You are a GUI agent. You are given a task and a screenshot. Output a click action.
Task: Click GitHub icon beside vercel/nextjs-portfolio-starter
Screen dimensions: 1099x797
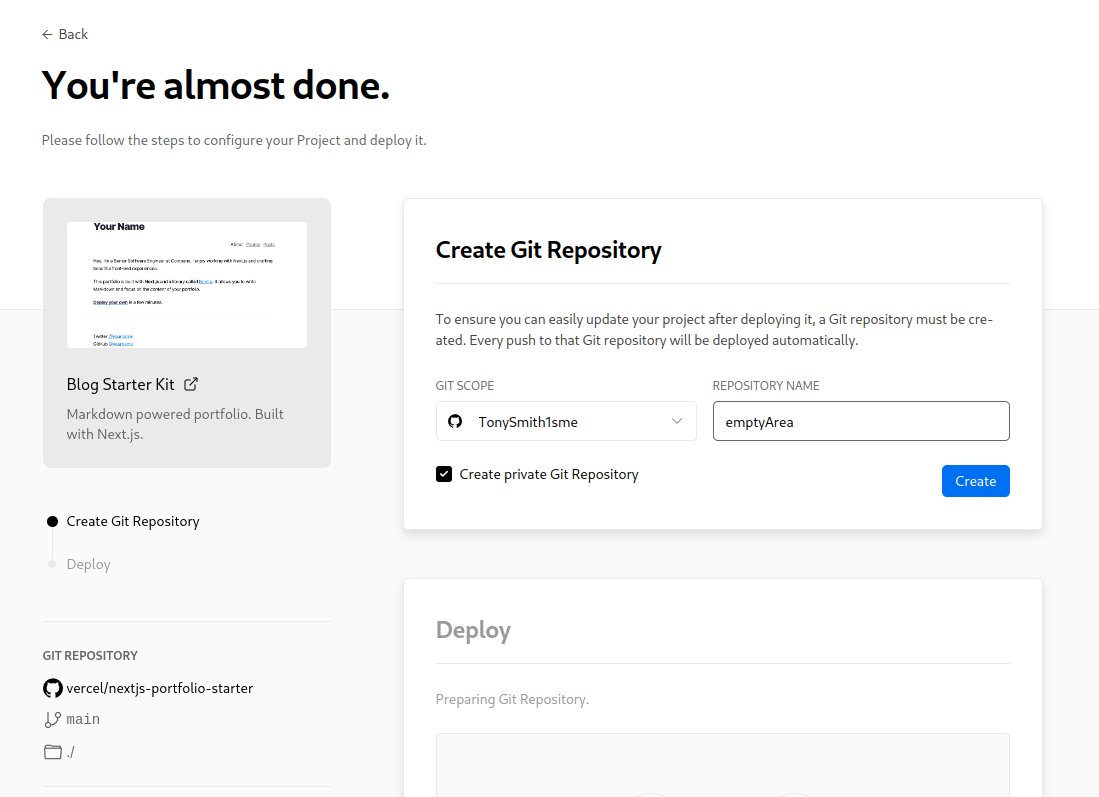(53, 688)
